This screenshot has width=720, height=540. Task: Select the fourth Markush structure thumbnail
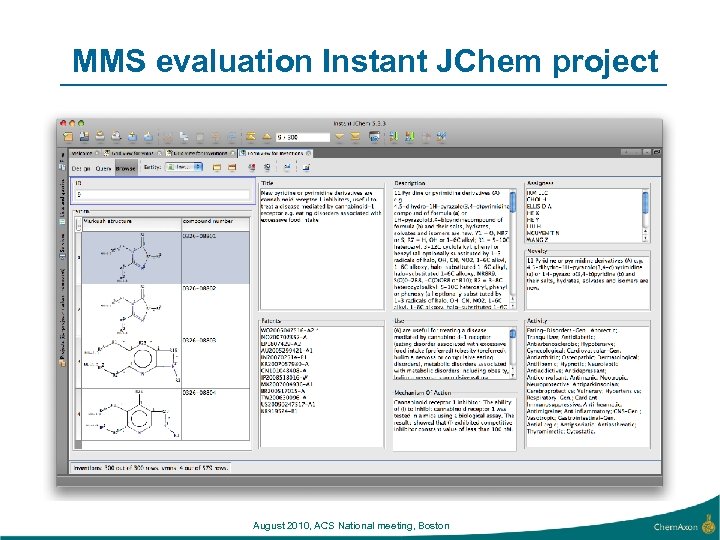[132, 414]
